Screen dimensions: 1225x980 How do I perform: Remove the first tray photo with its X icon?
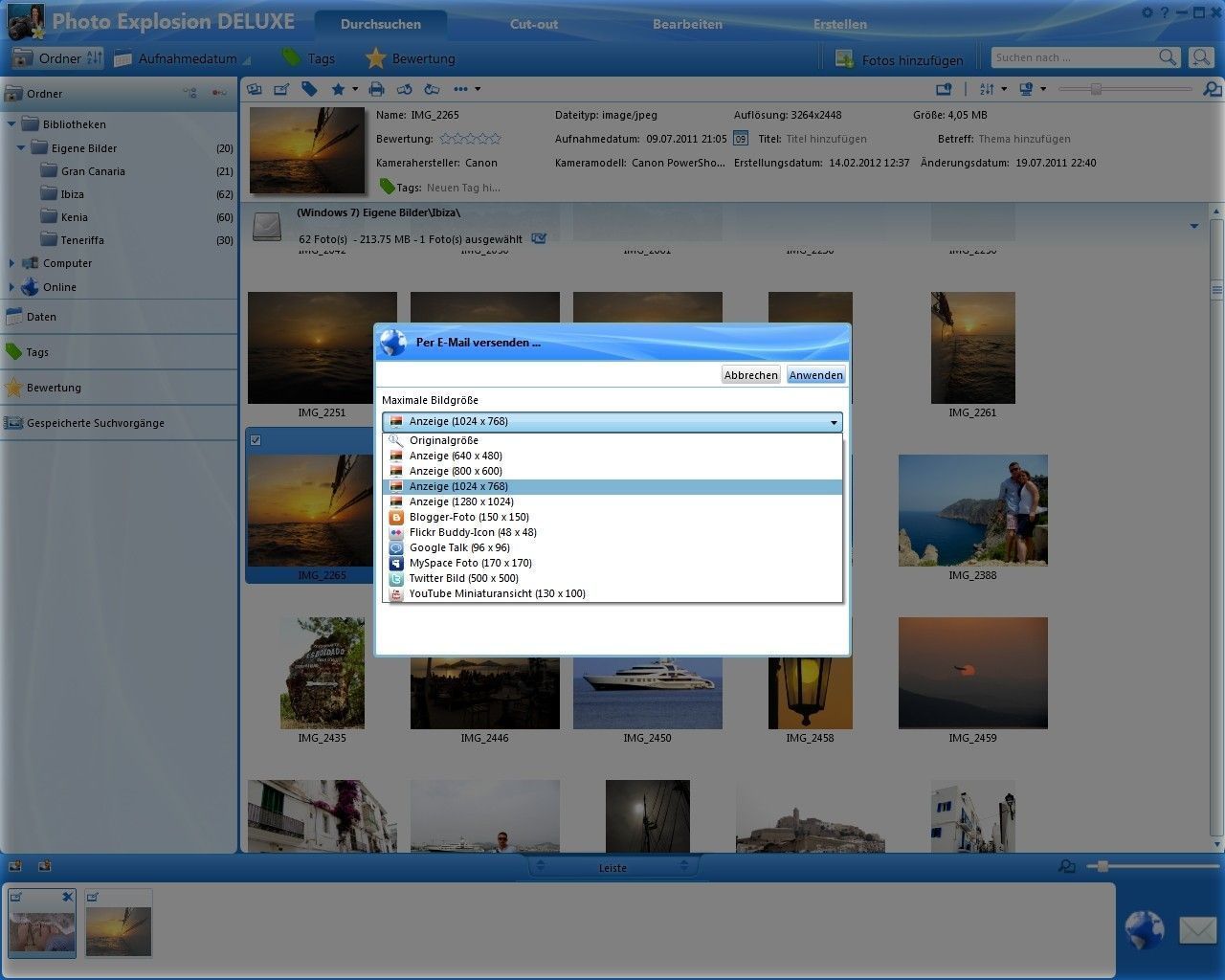[67, 897]
